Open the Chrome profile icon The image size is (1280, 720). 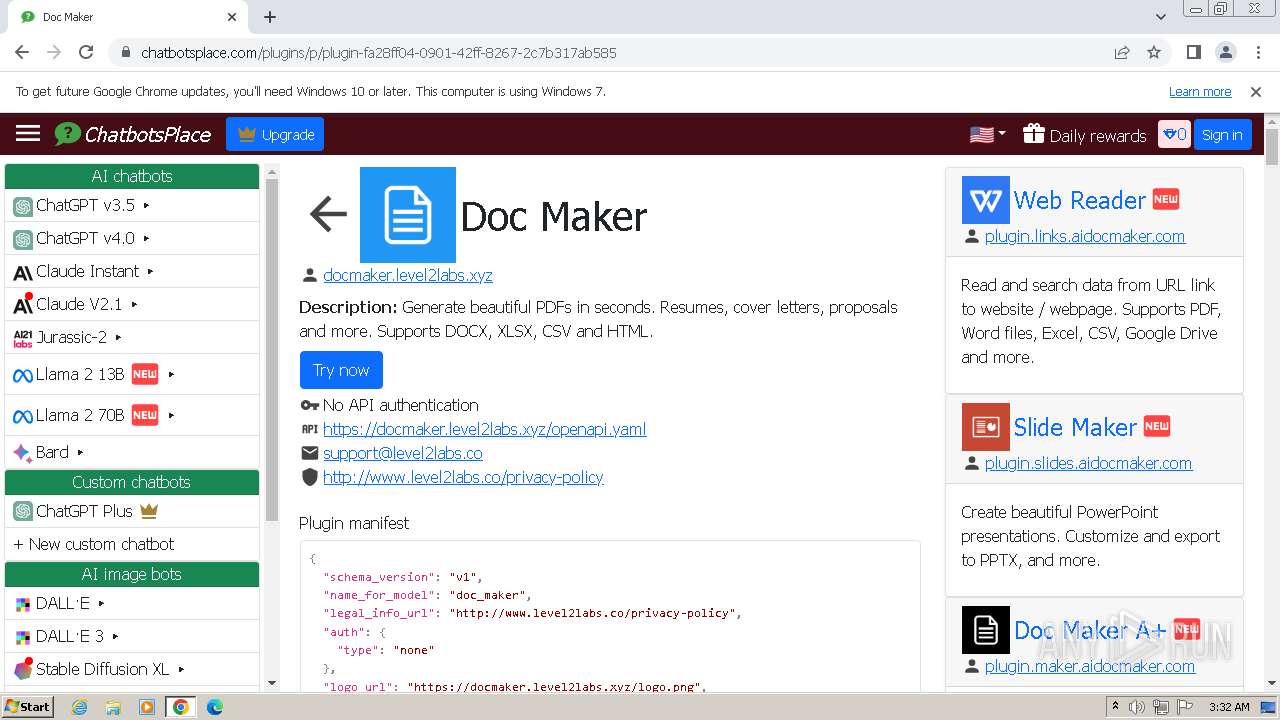coord(1225,52)
